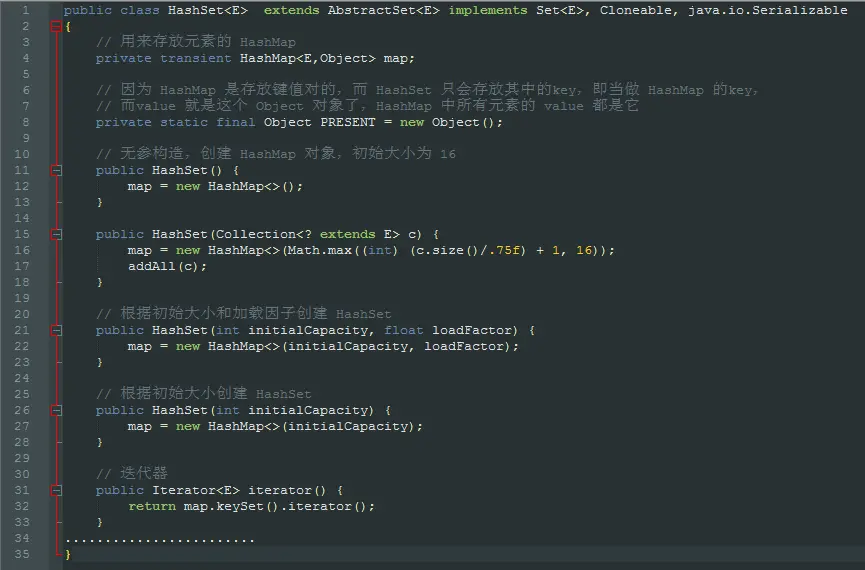The height and width of the screenshot is (570, 865).
Task: Click the comment '// 根据初始大小和加载因子创建 HashSet'
Action: pyautogui.click(x=243, y=313)
